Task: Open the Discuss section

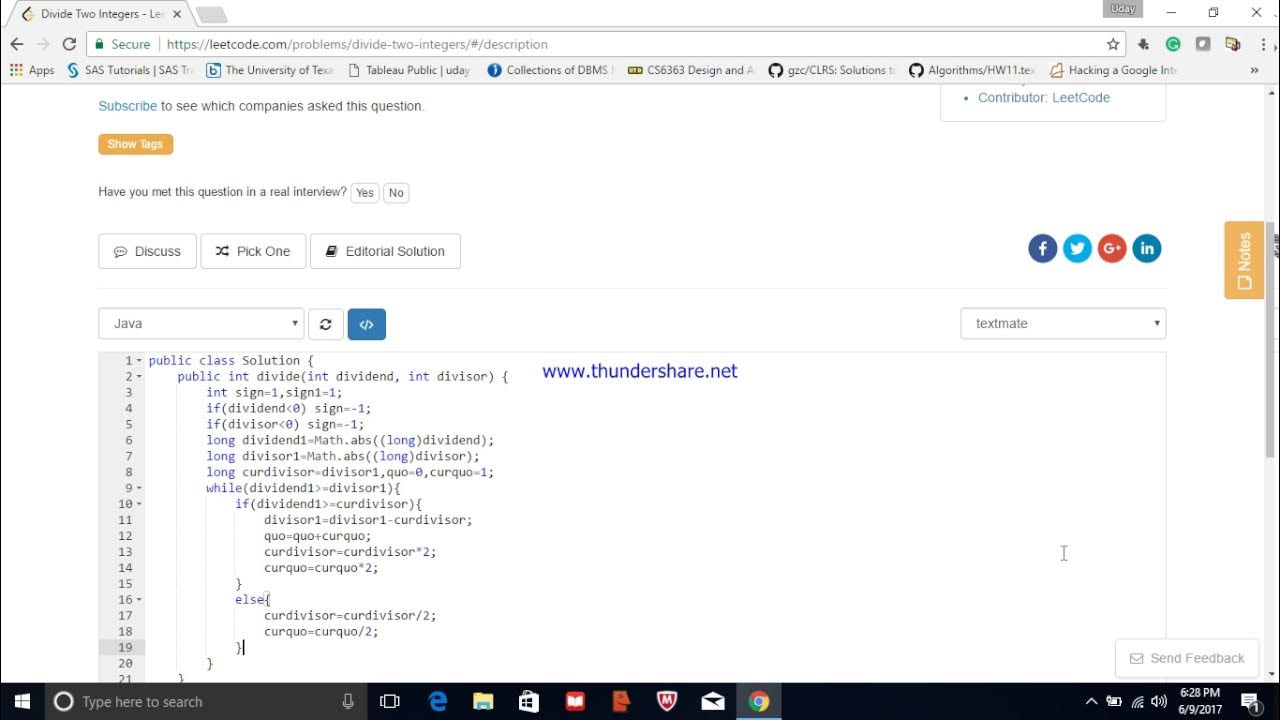Action: 147,251
